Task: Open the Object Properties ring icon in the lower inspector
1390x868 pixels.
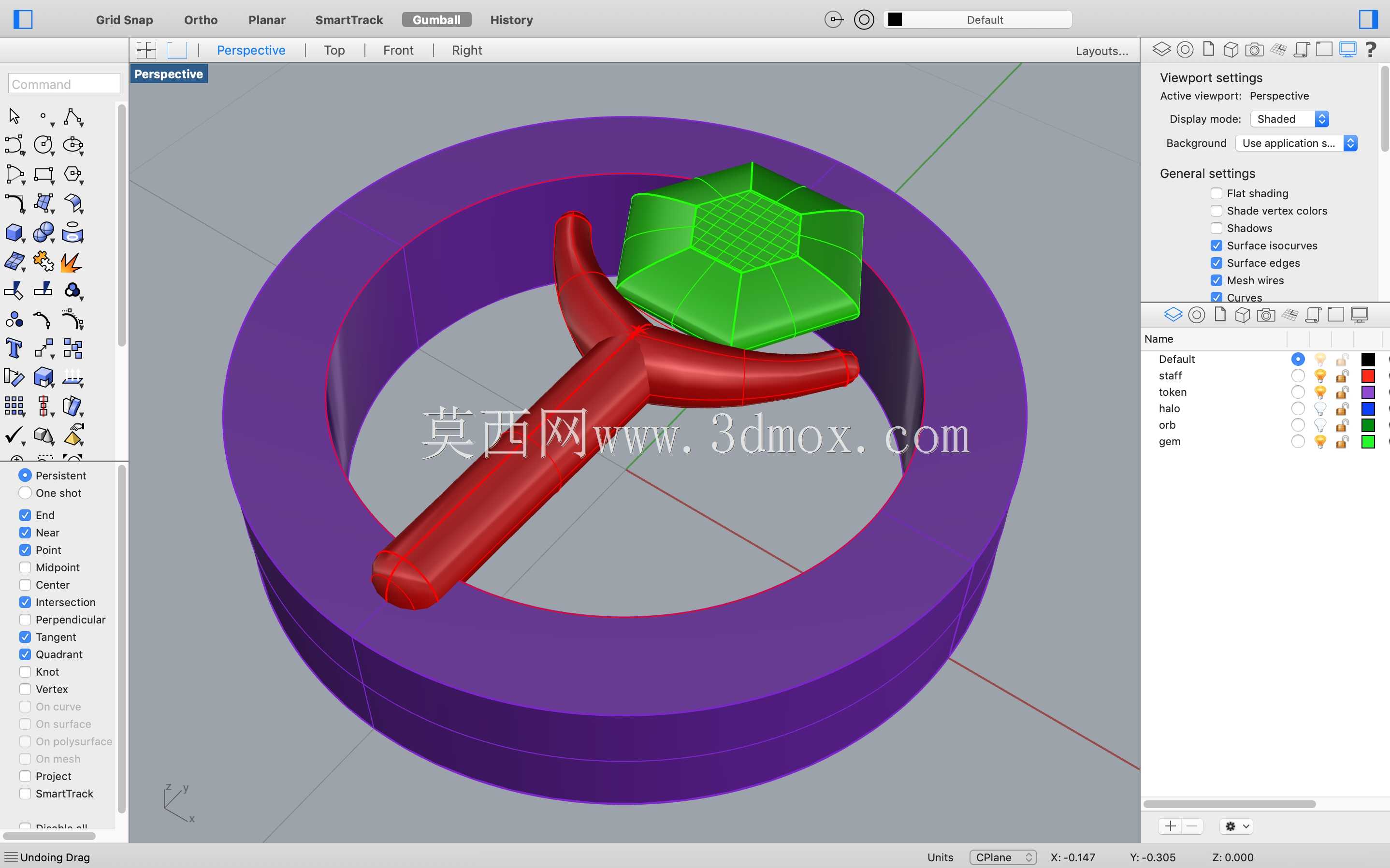Action: 1197,315
